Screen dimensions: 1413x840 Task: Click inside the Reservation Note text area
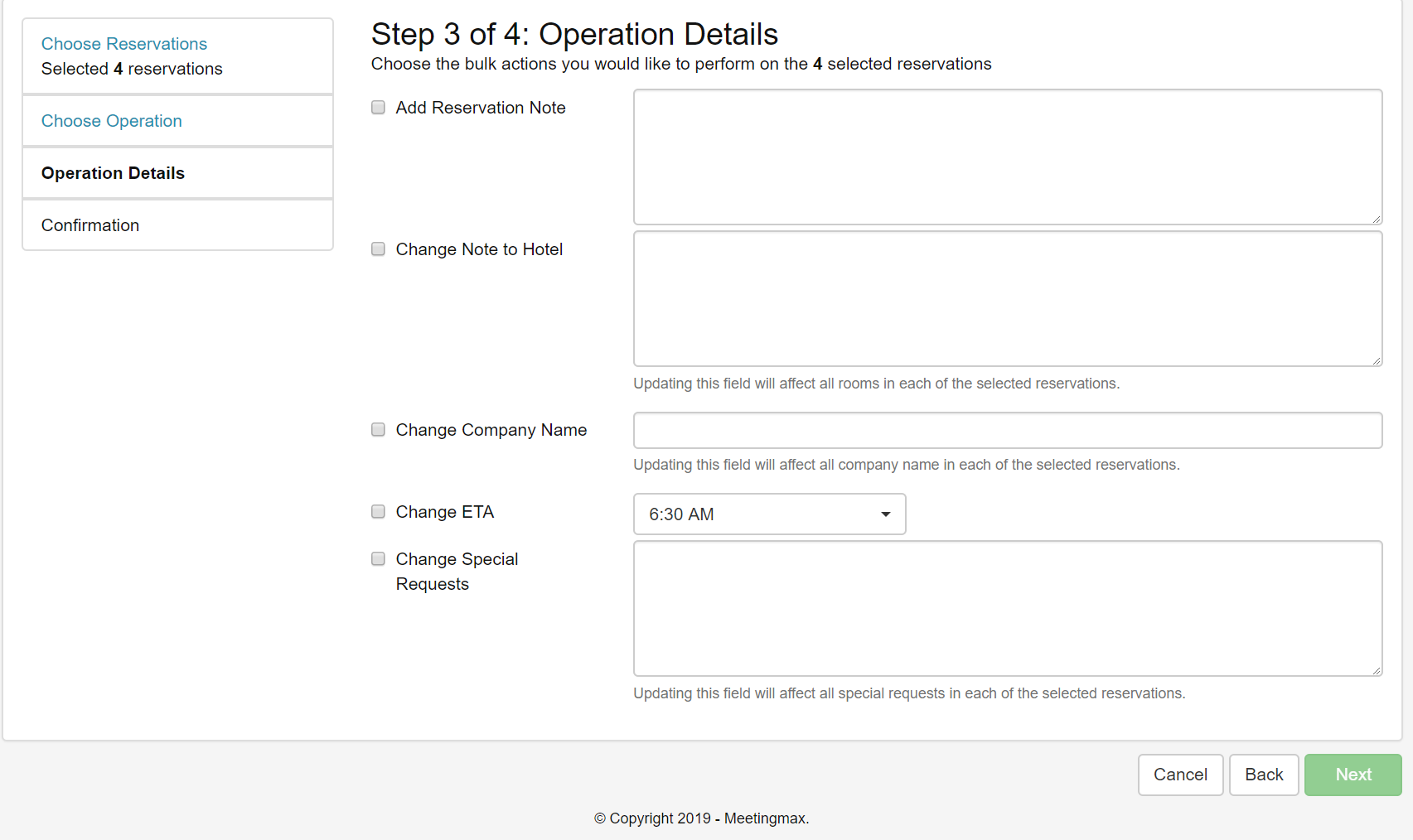[x=1008, y=157]
